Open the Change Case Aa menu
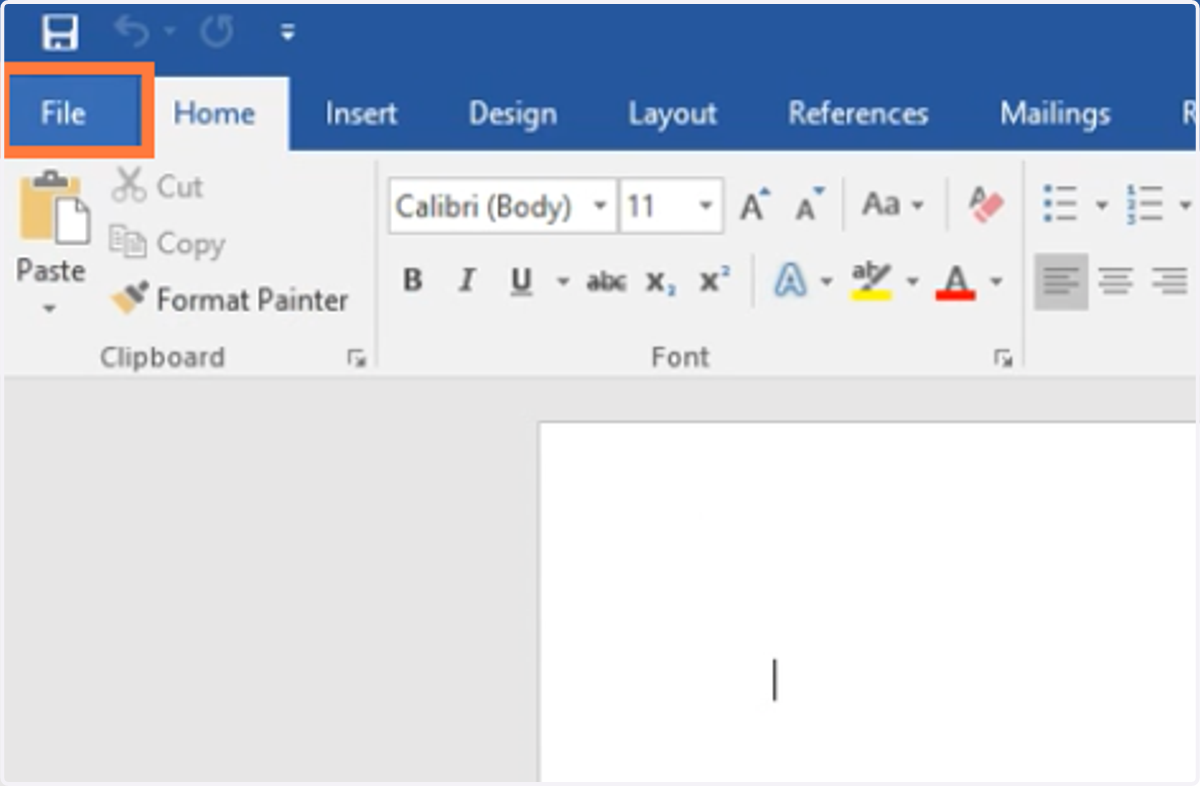This screenshot has height=786, width=1200. tap(893, 205)
